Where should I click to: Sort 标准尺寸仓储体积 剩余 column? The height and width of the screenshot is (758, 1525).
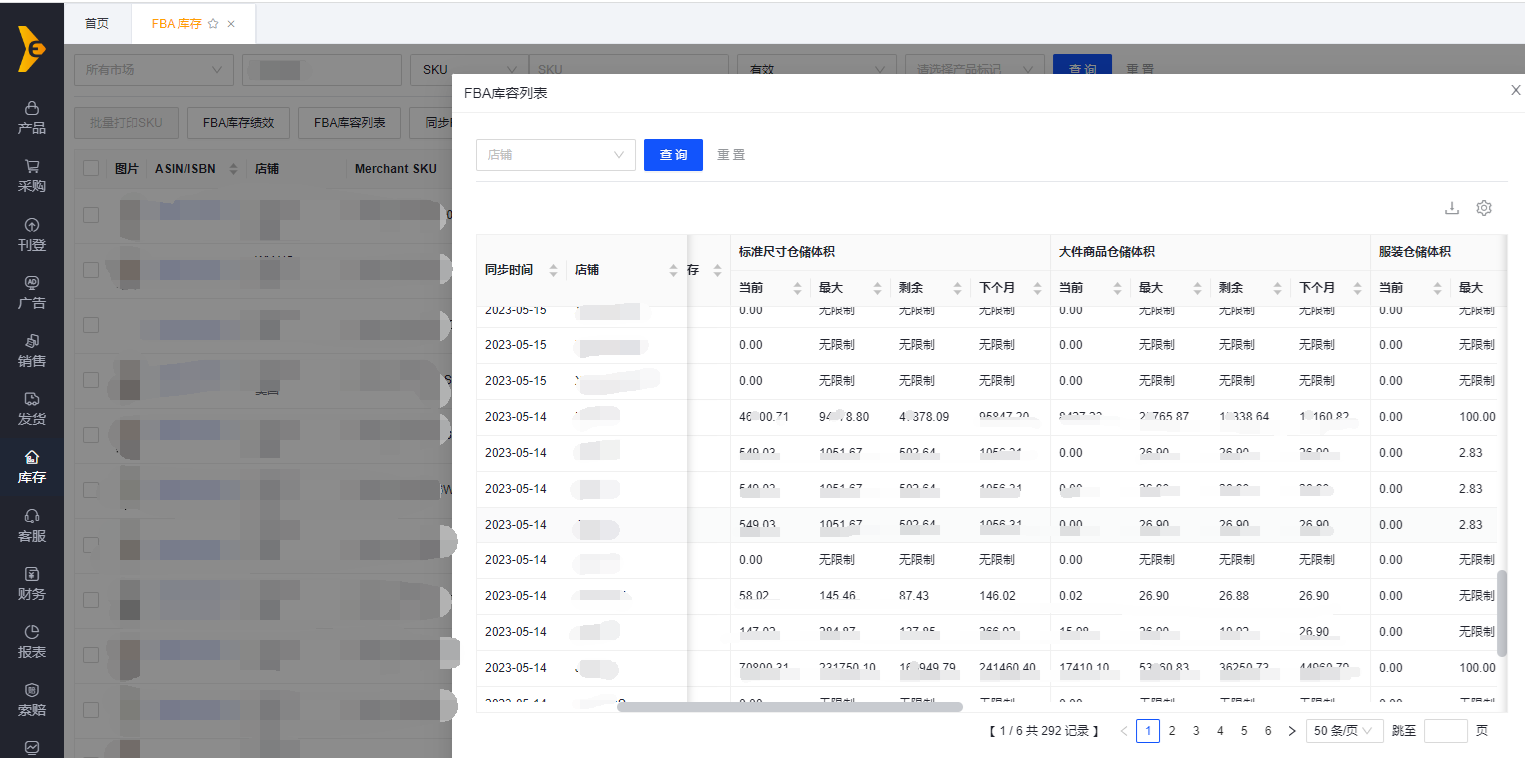pyautogui.click(x=957, y=288)
